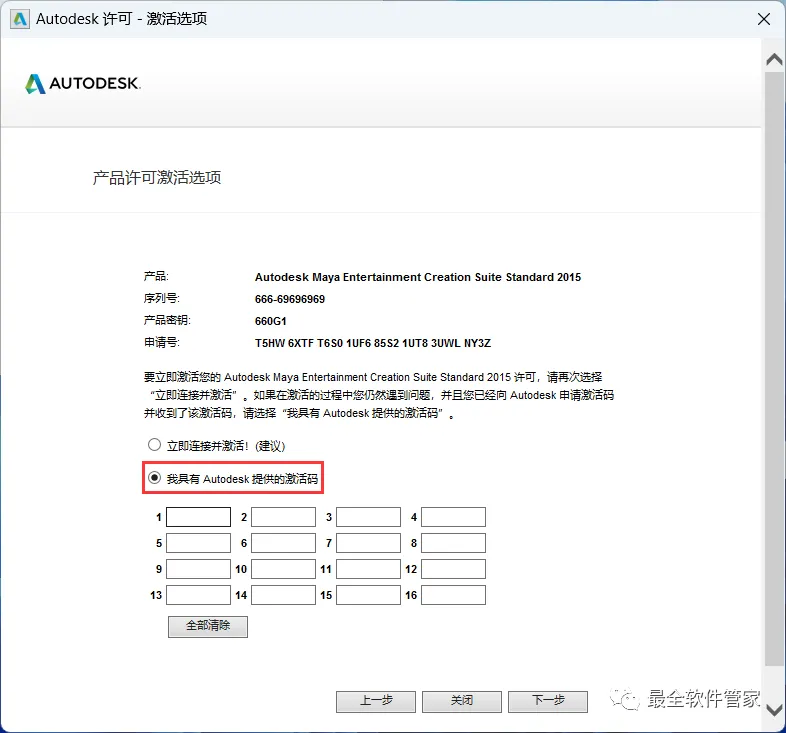Click the '申请号:' label
This screenshot has height=733, width=786.
(x=162, y=342)
